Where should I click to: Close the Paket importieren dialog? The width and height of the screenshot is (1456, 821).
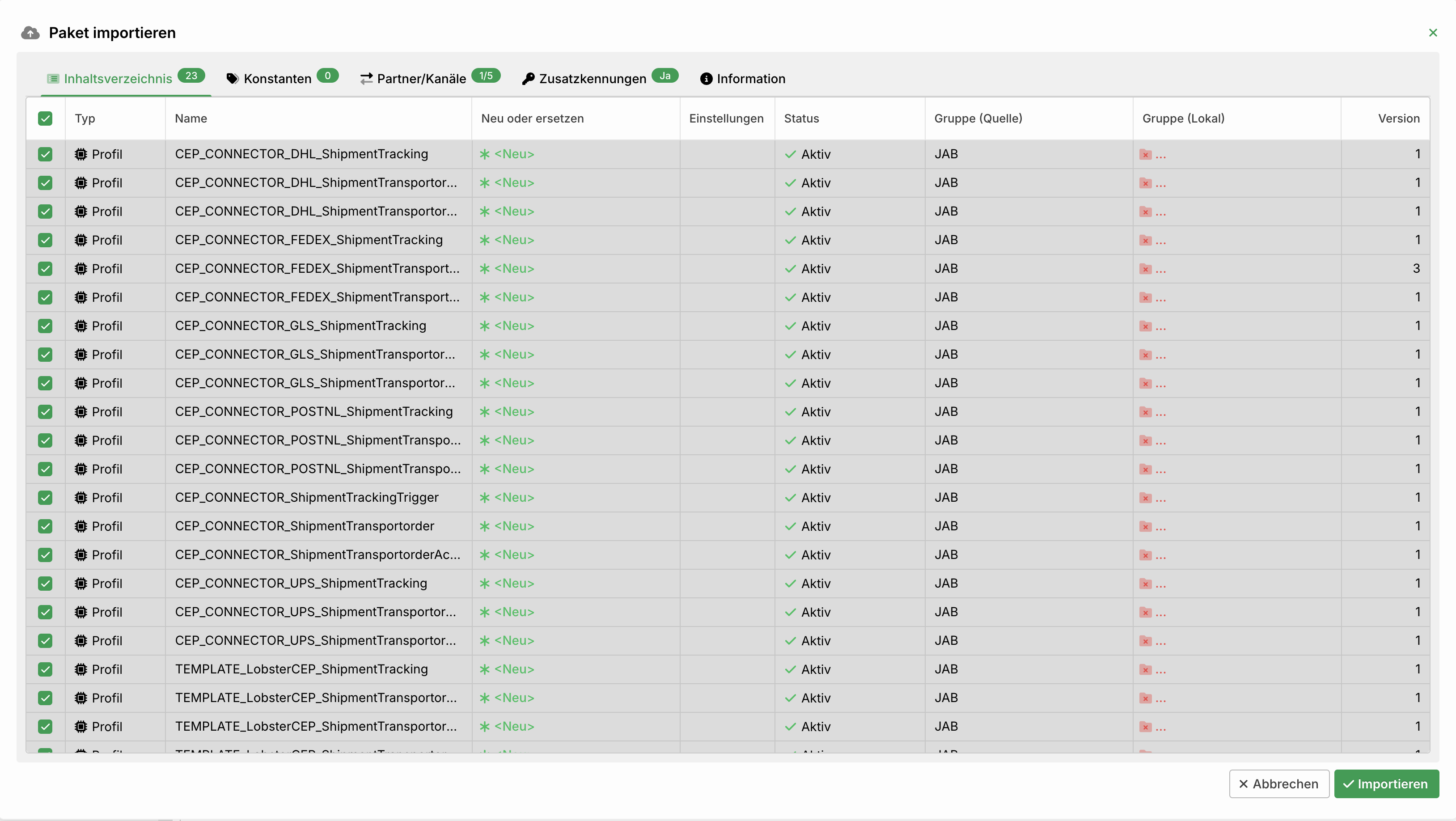1432,33
